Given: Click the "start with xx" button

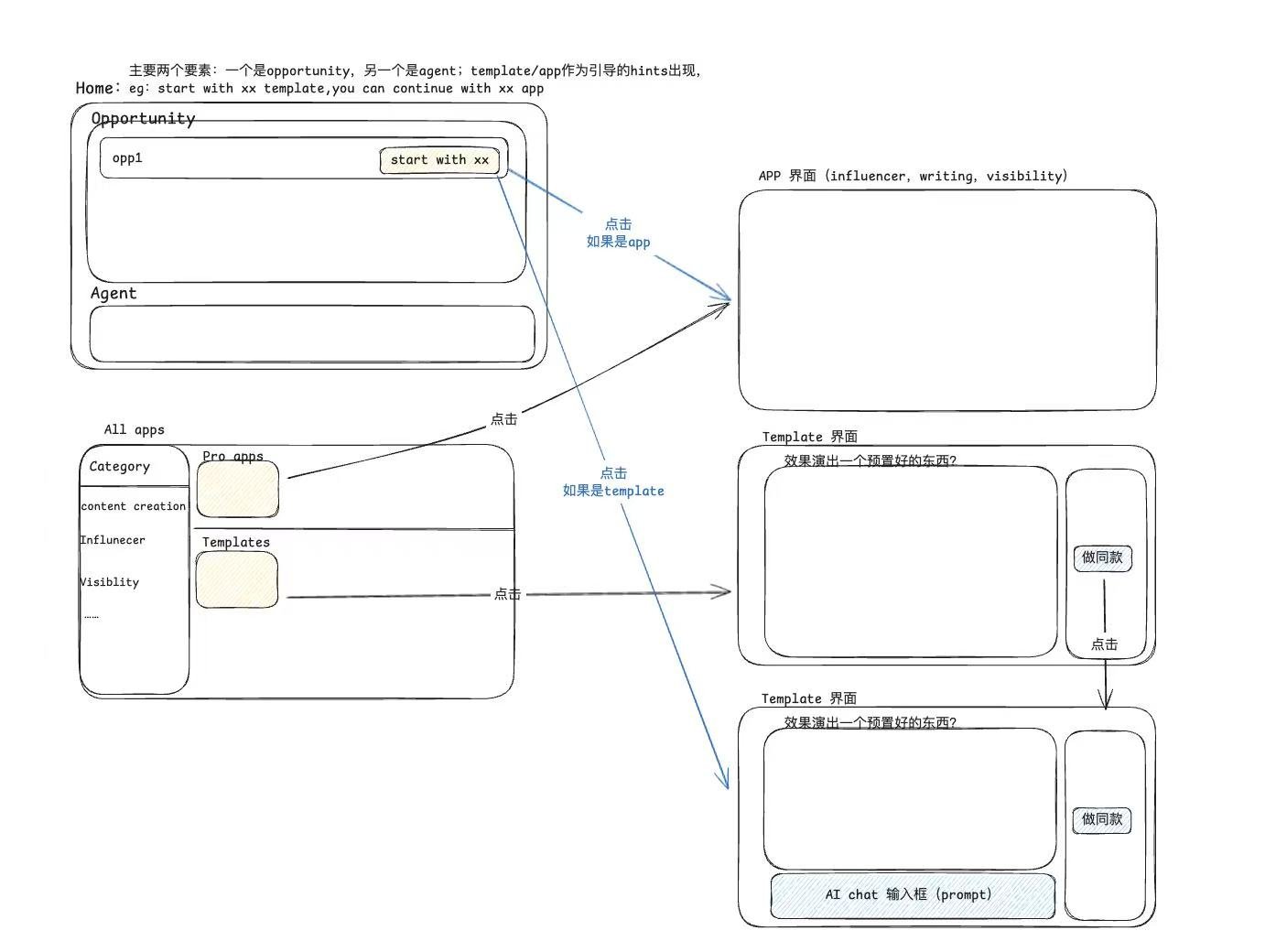Looking at the screenshot, I should 439,160.
